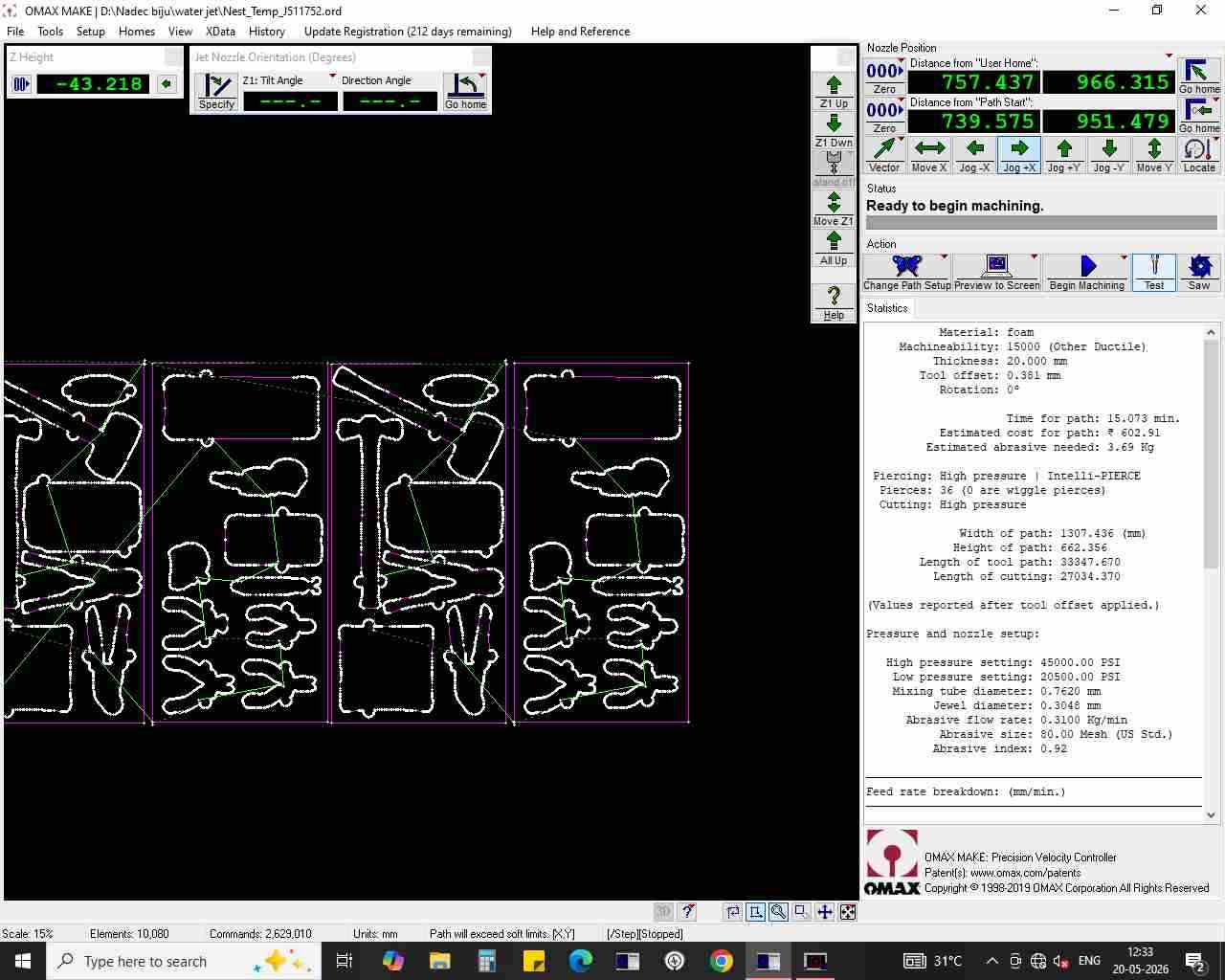The width and height of the screenshot is (1225, 980).
Task: Select the Vector move tool
Action: [x=884, y=155]
